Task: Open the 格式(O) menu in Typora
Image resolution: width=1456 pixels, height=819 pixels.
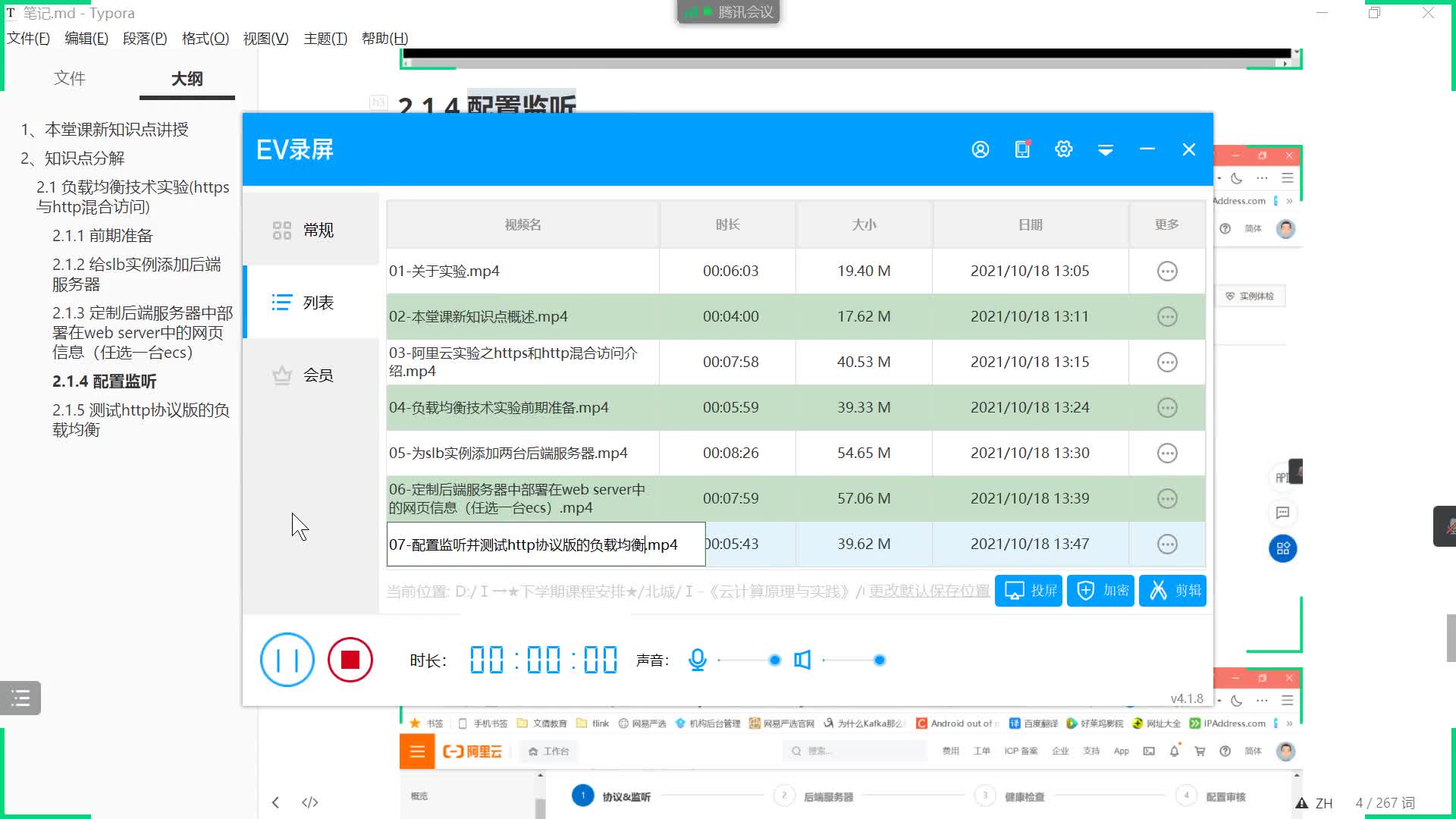Action: point(206,38)
